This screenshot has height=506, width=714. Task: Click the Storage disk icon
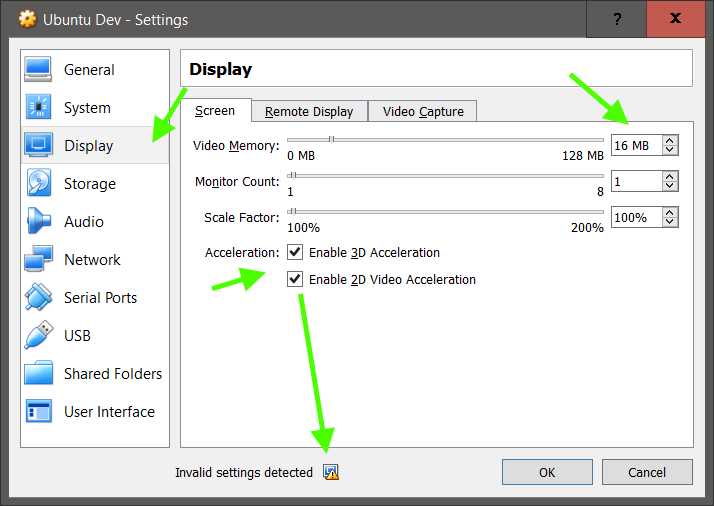[38, 183]
